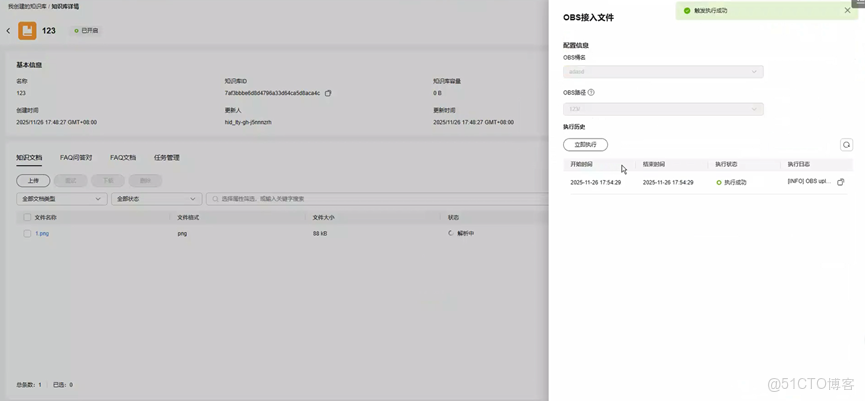The width and height of the screenshot is (865, 401).
Task: Click the disabled 删除 button
Action: (145, 180)
